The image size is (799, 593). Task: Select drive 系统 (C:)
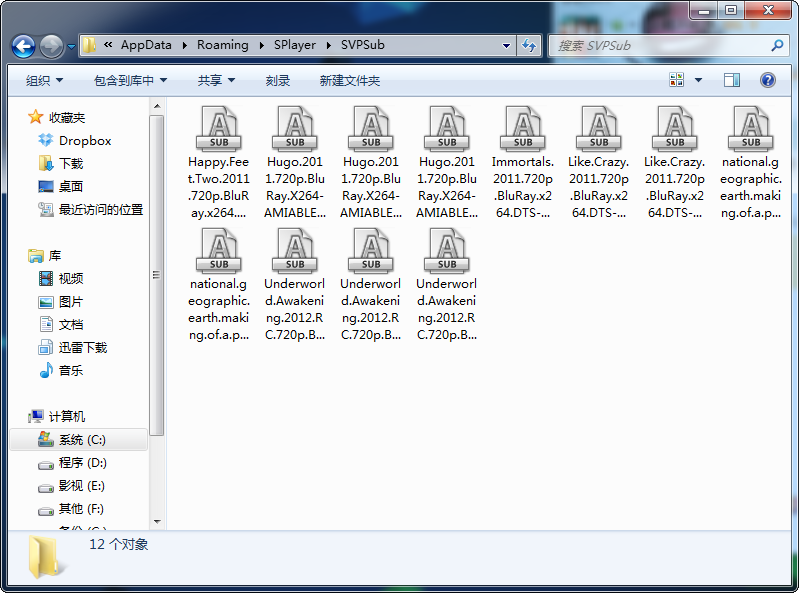click(x=79, y=440)
